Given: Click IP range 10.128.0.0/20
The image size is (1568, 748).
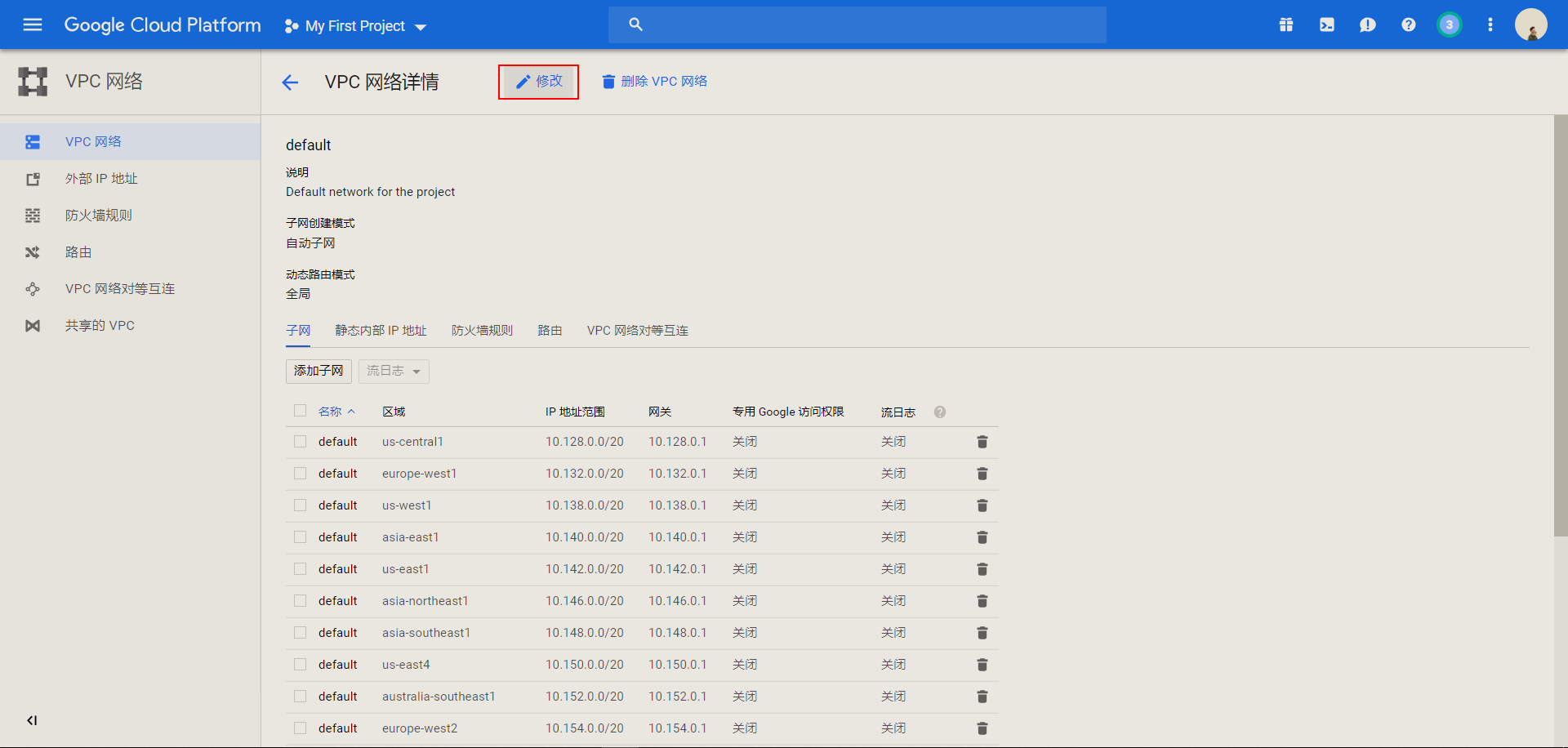Looking at the screenshot, I should pyautogui.click(x=585, y=442).
